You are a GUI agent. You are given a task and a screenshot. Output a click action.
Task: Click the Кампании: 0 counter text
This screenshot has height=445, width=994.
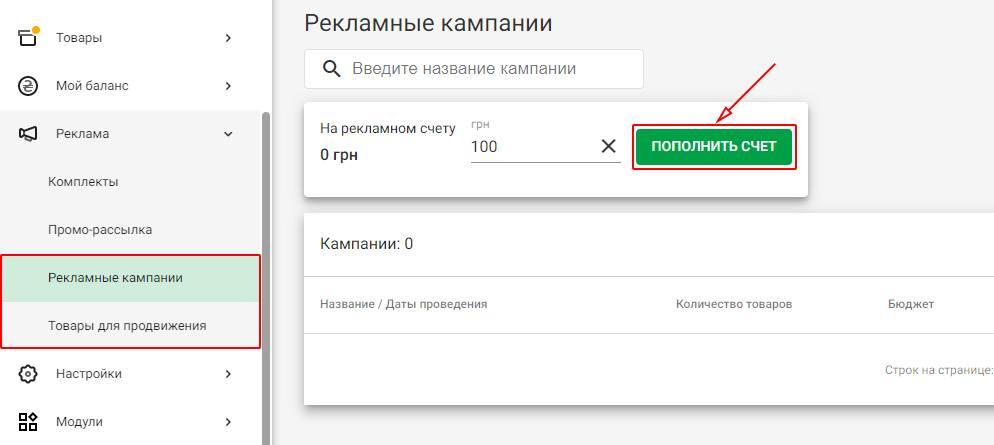click(x=366, y=244)
